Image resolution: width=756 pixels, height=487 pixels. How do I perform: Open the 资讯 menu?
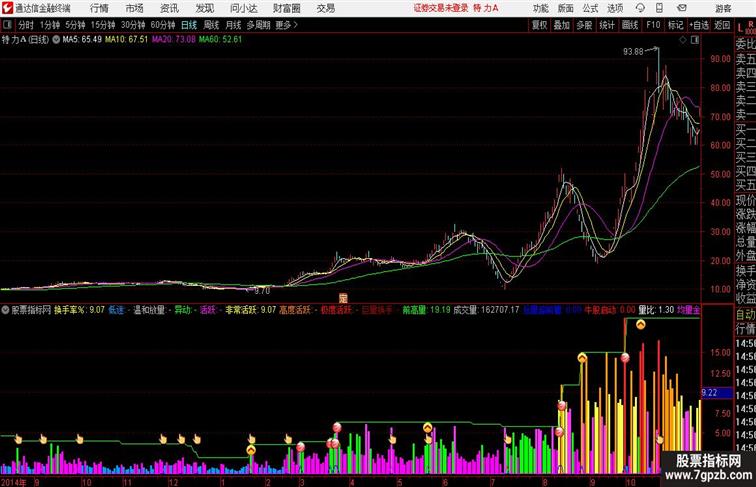click(169, 8)
